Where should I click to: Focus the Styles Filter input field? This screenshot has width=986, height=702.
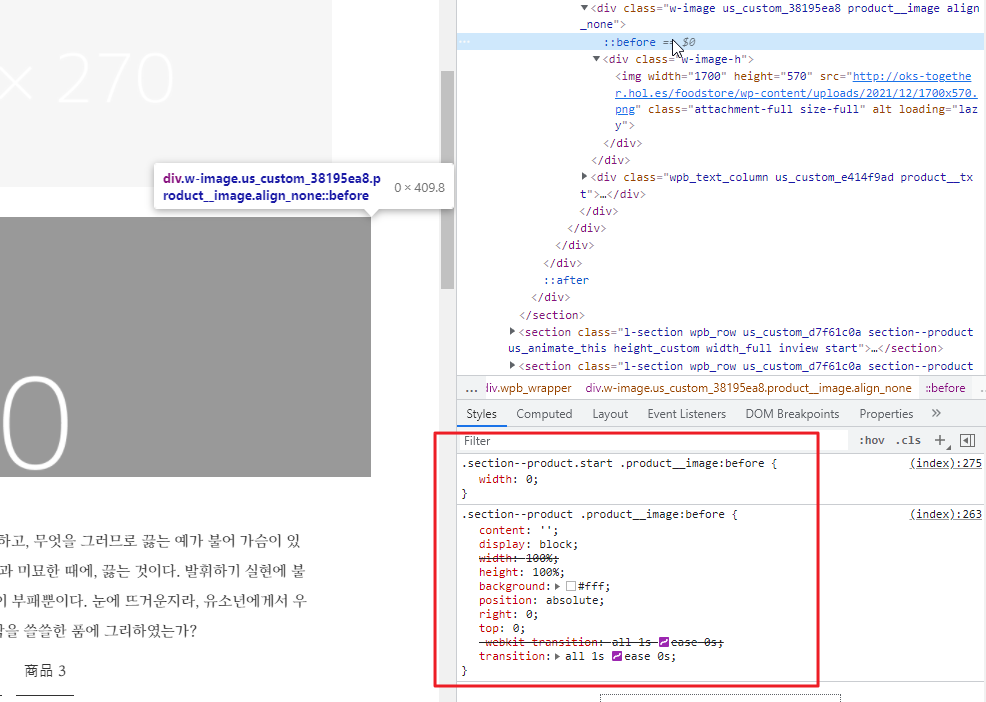[x=654, y=441]
